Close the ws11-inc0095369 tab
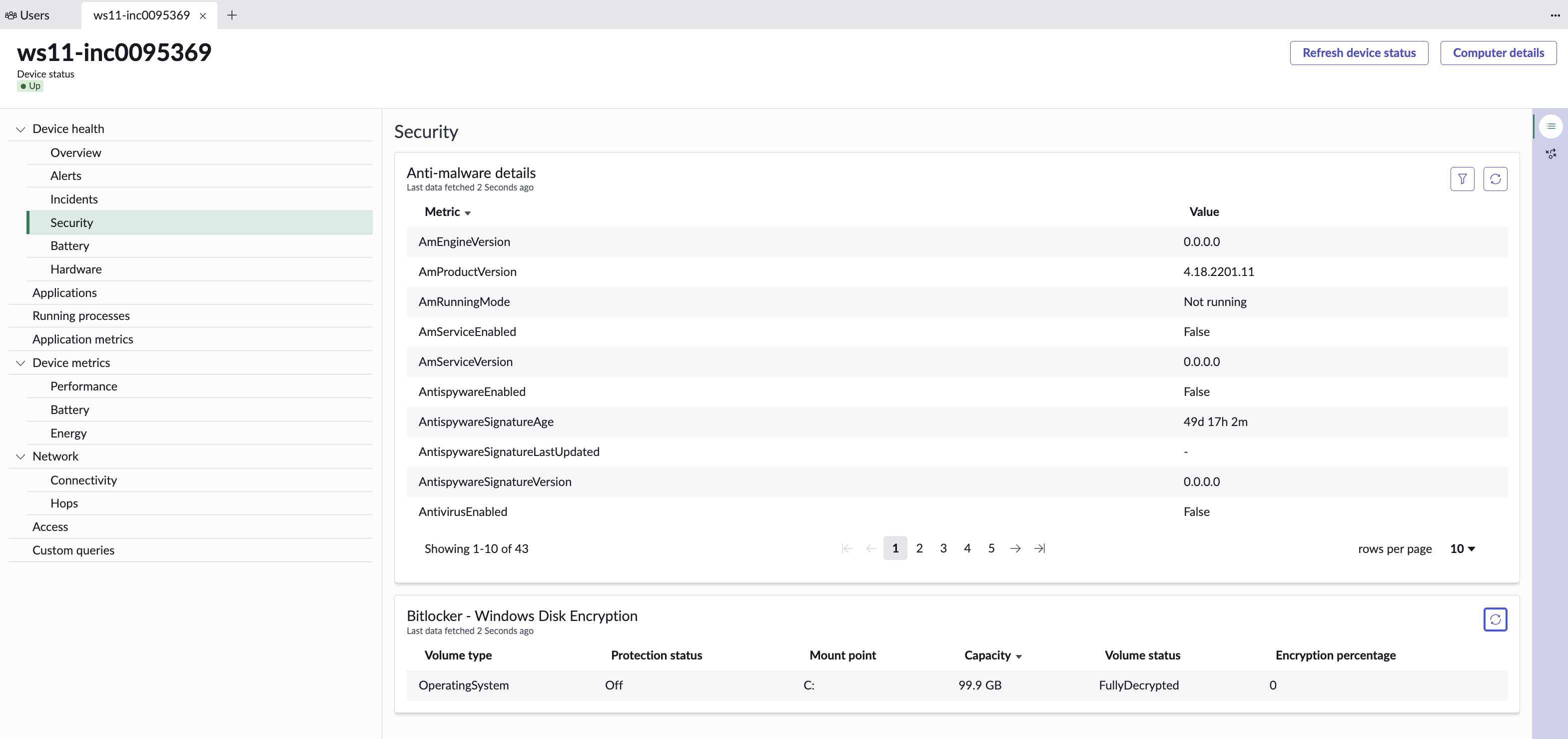Viewport: 1568px width, 739px height. [x=203, y=16]
